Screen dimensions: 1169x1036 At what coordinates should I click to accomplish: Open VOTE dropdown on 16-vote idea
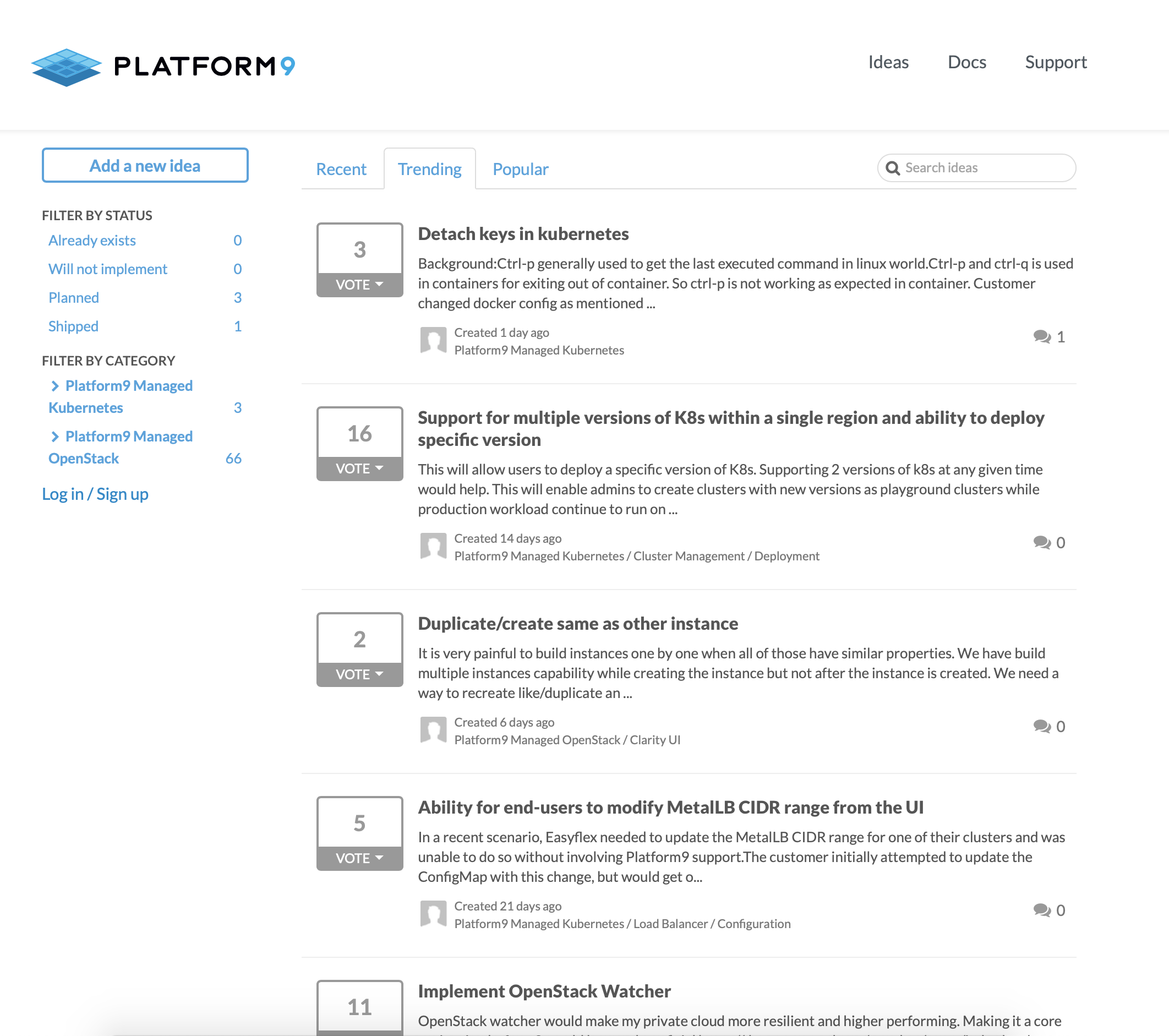[x=359, y=468]
